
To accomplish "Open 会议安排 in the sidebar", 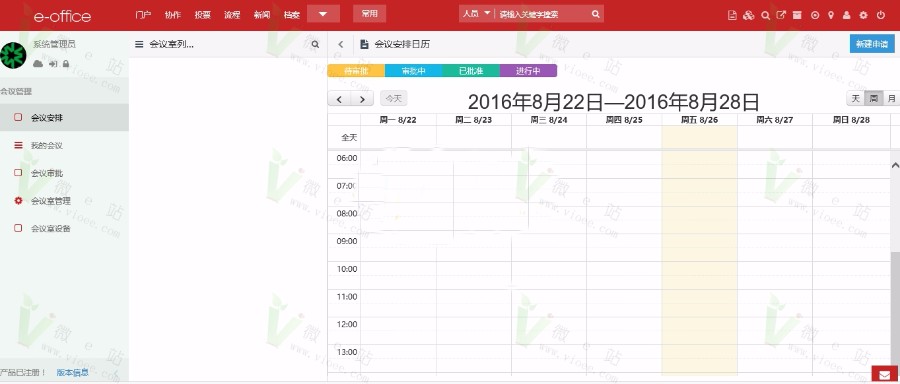I will pyautogui.click(x=64, y=118).
